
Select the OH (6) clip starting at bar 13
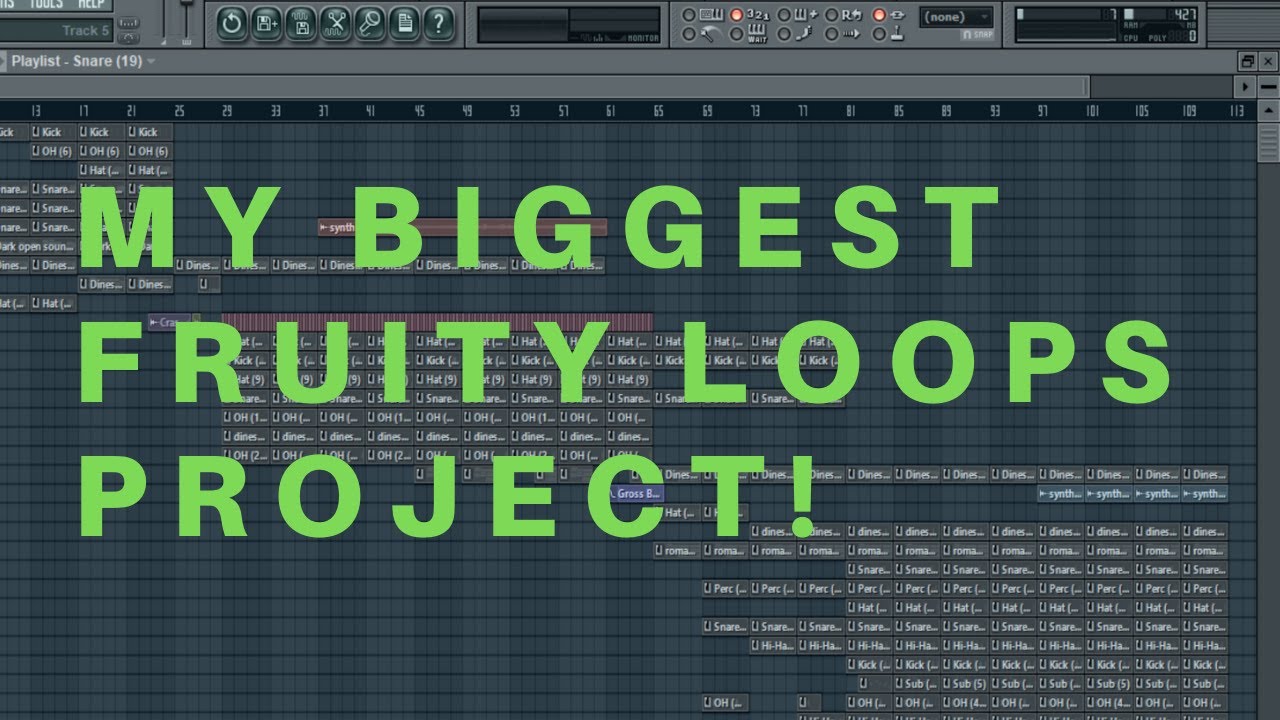pyautogui.click(x=53, y=151)
